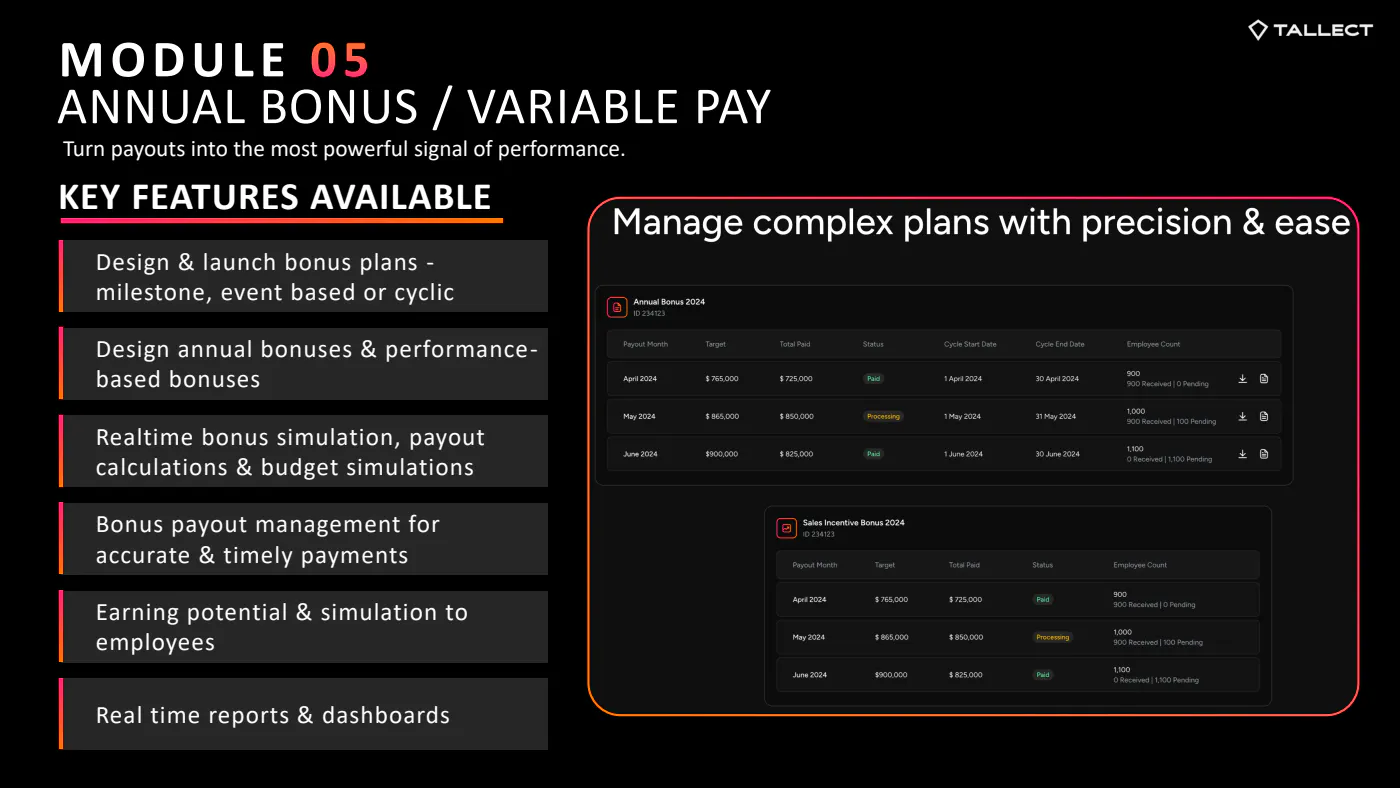
Task: Click the Processing badge in Annual Bonus May 2024 row
Action: [x=883, y=416]
